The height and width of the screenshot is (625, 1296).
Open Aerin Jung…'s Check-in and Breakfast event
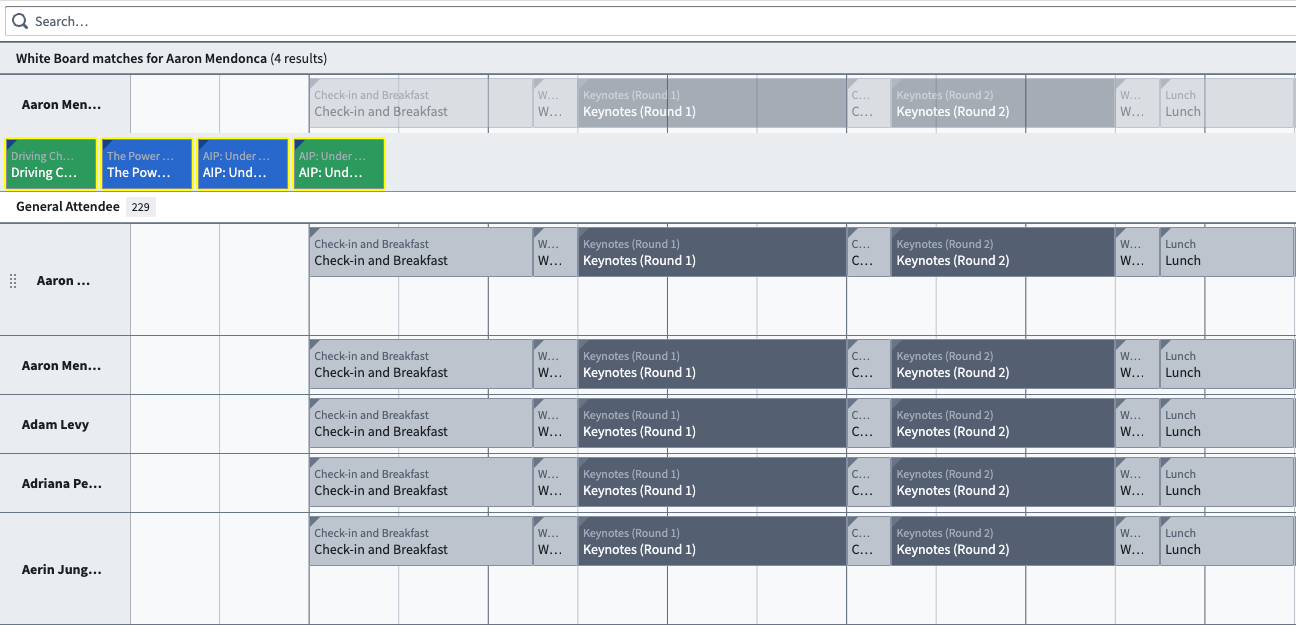pyautogui.click(x=420, y=542)
